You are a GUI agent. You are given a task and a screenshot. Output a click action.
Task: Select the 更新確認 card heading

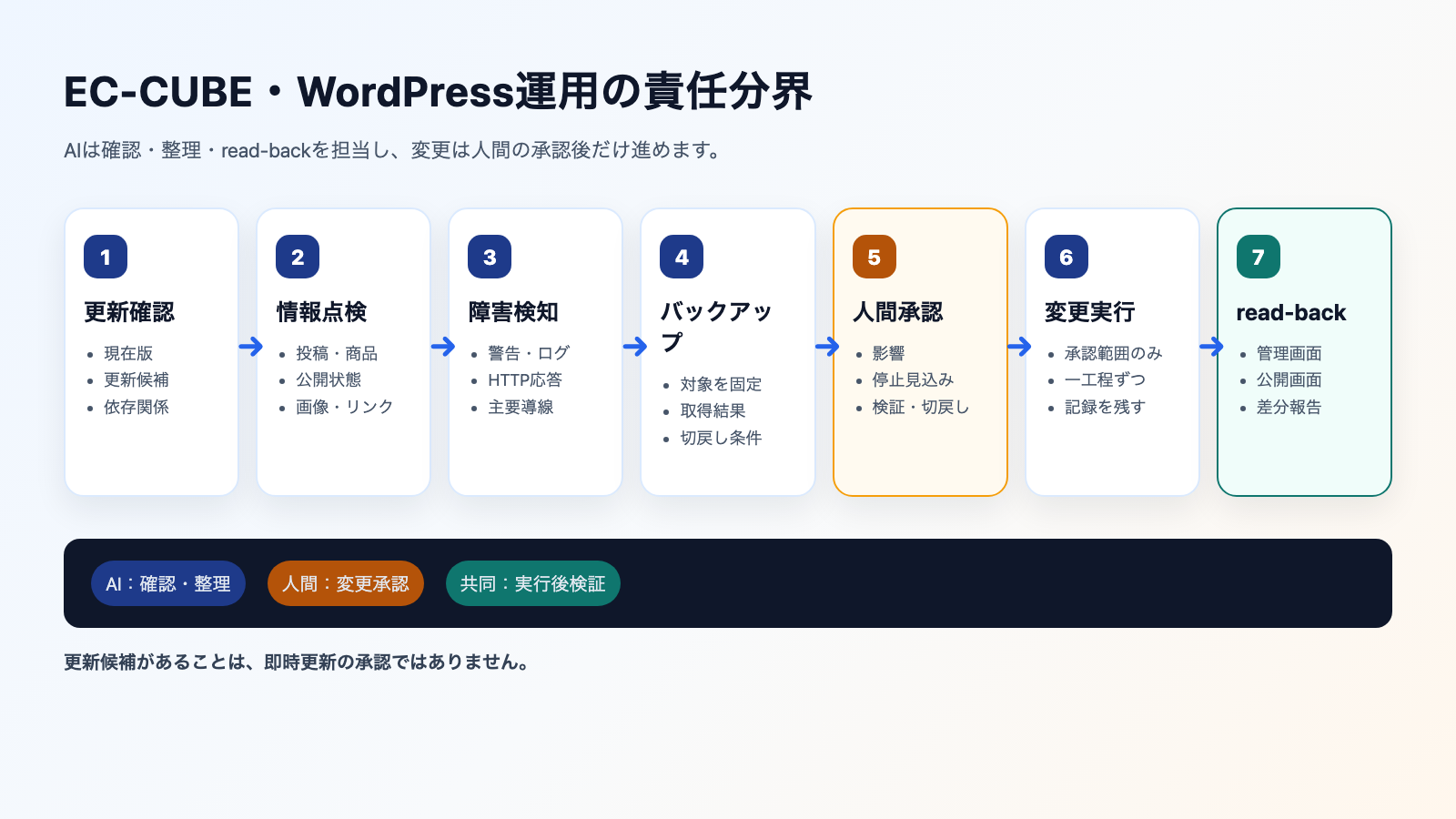(x=129, y=312)
